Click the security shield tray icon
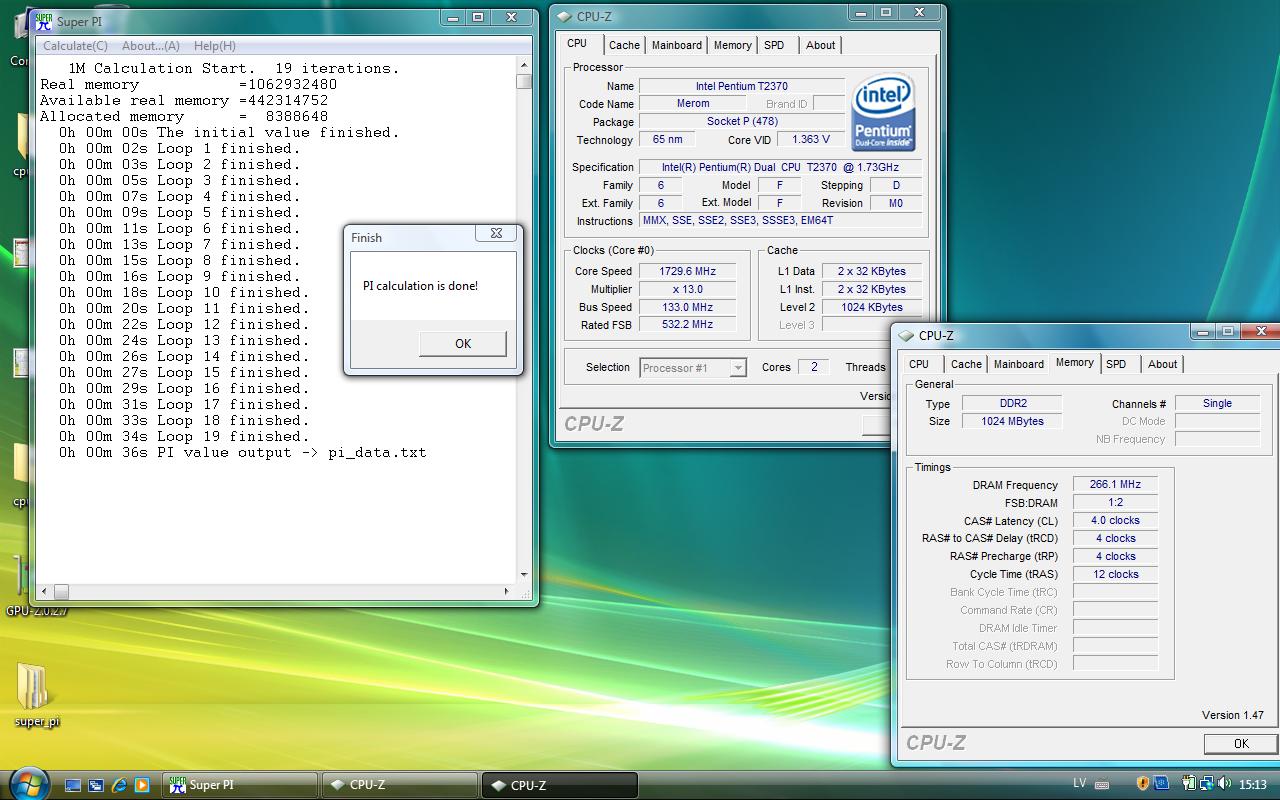The height and width of the screenshot is (800, 1280). point(1143,784)
